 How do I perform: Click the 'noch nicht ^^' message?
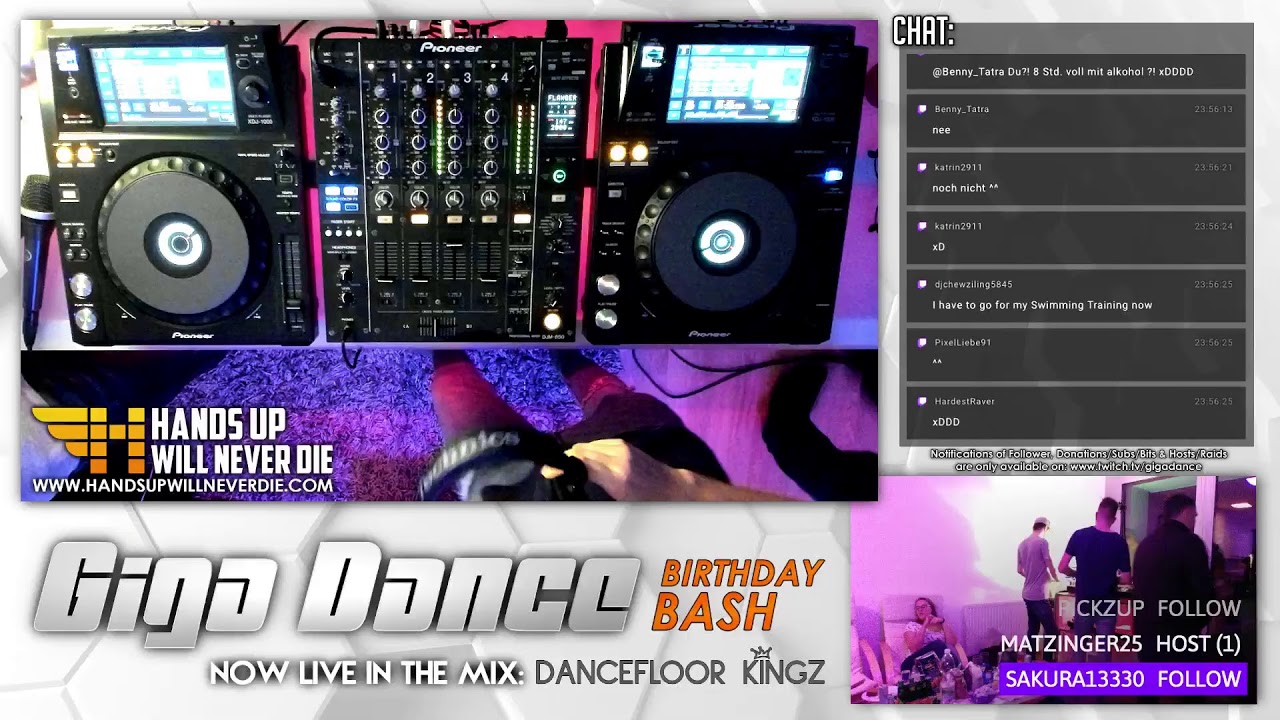tap(965, 188)
